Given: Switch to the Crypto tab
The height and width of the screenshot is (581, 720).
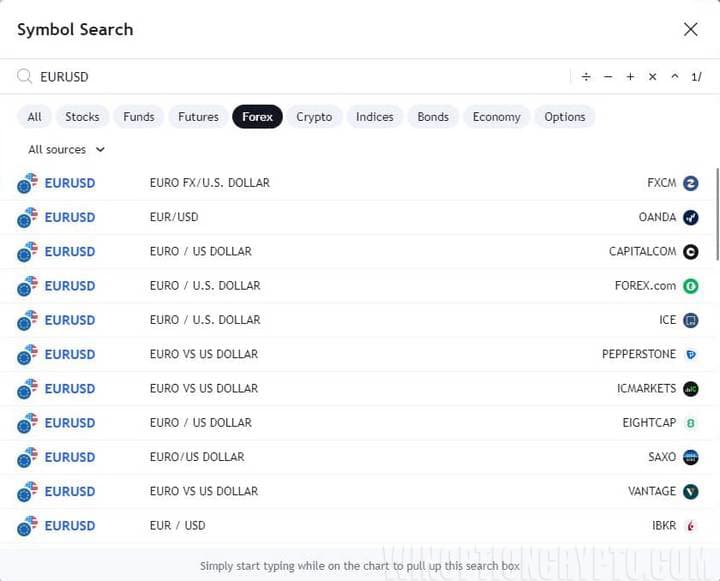Looking at the screenshot, I should tap(314, 117).
